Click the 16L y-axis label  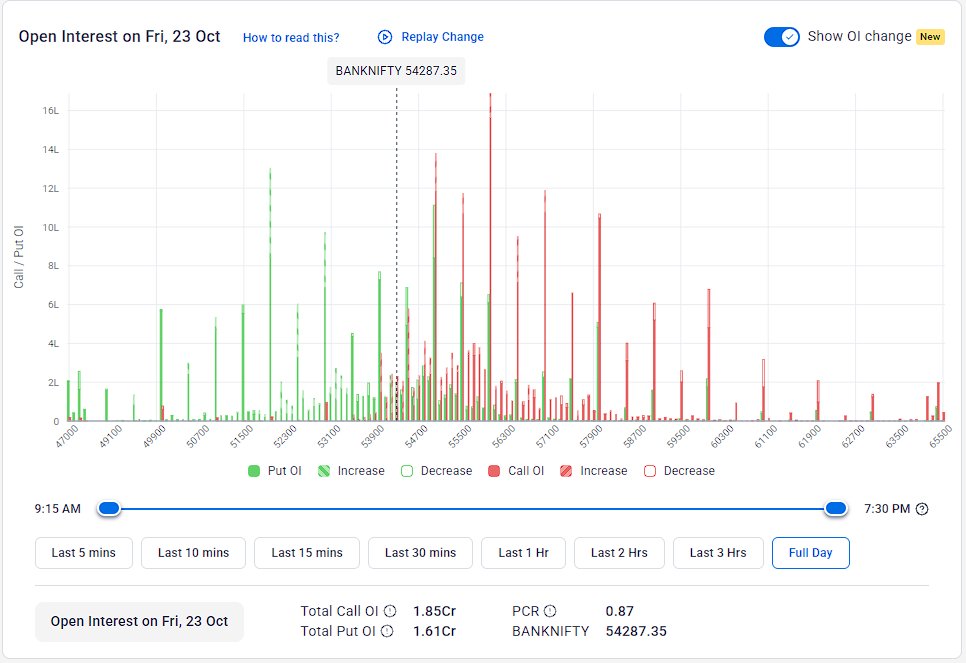(51, 111)
